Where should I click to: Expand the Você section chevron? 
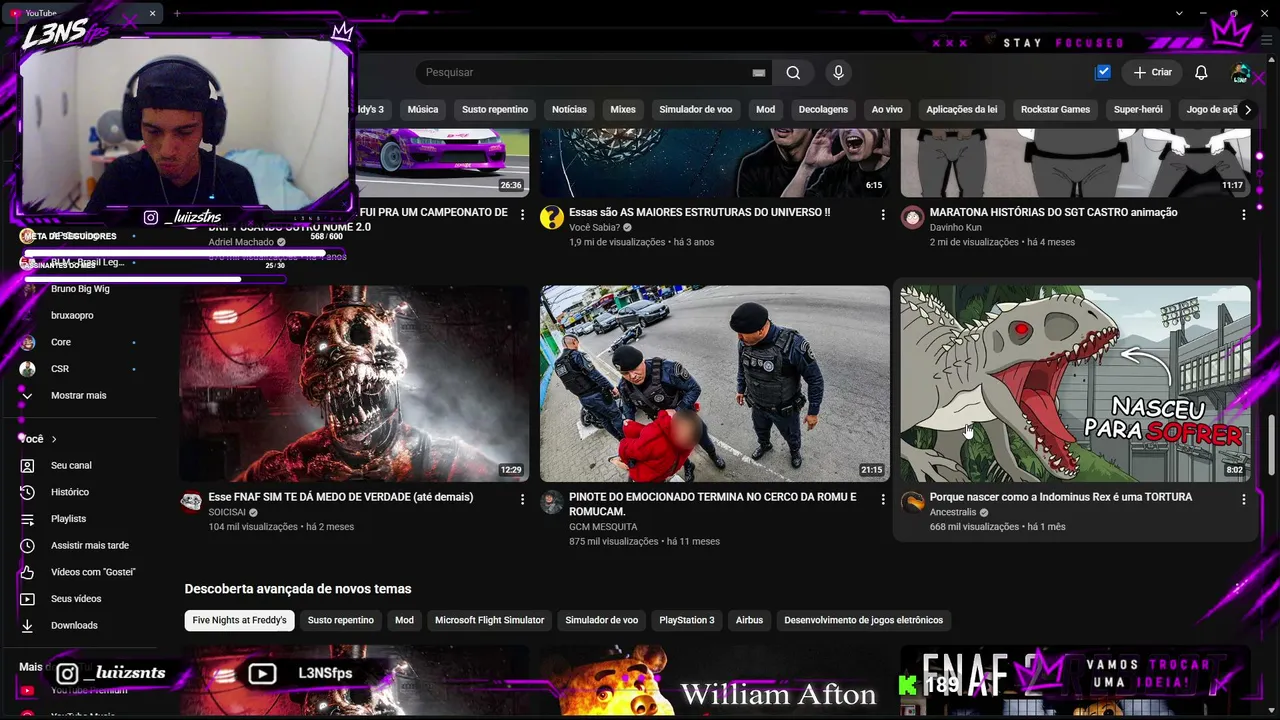click(54, 439)
